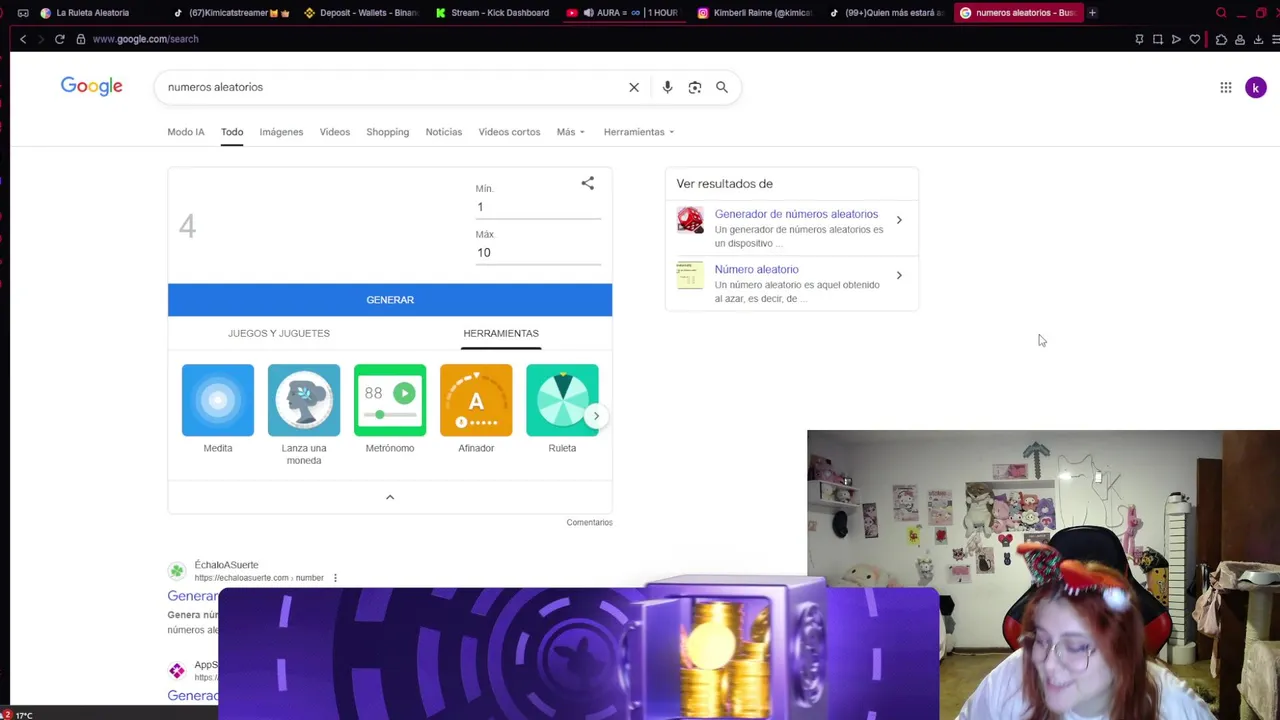Viewport: 1280px width, 720px height.
Task: Click the pinboard pin icon in address bar
Action: point(1139,39)
